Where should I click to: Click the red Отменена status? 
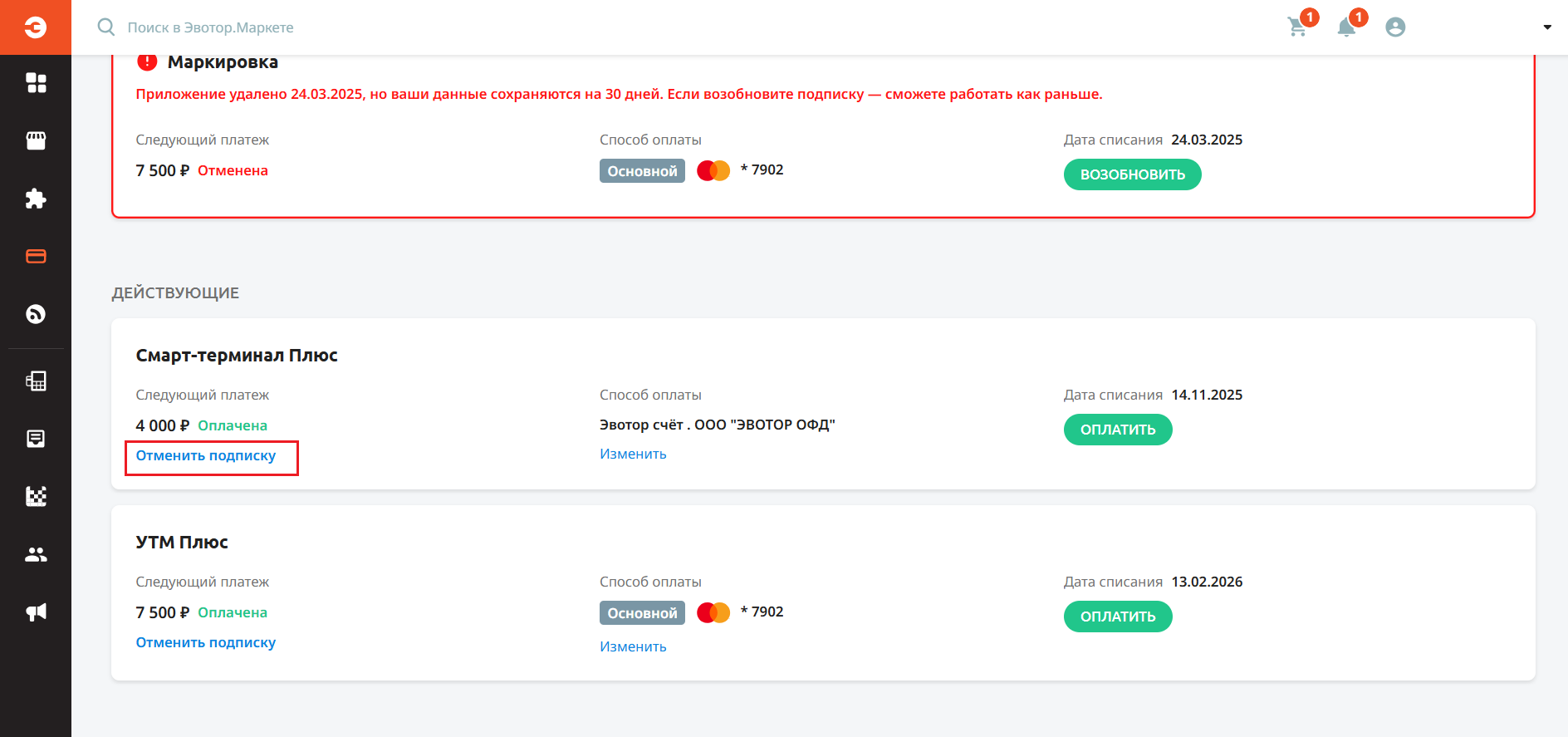point(233,170)
